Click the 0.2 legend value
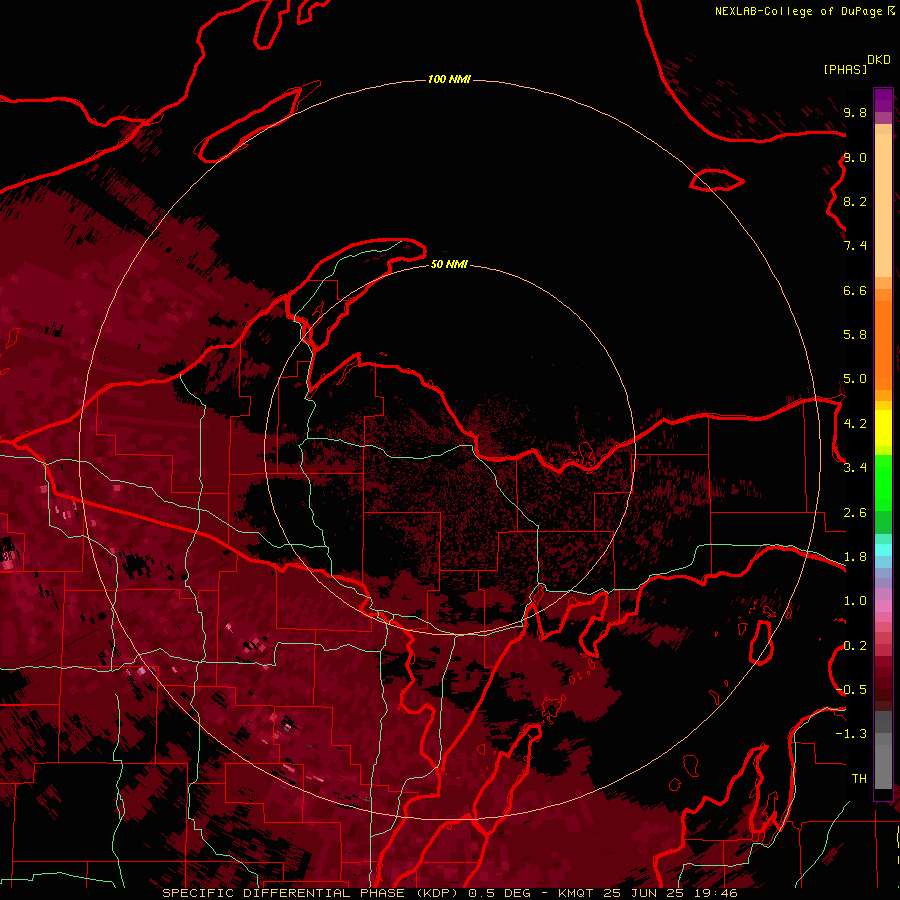The image size is (900, 900). click(855, 646)
